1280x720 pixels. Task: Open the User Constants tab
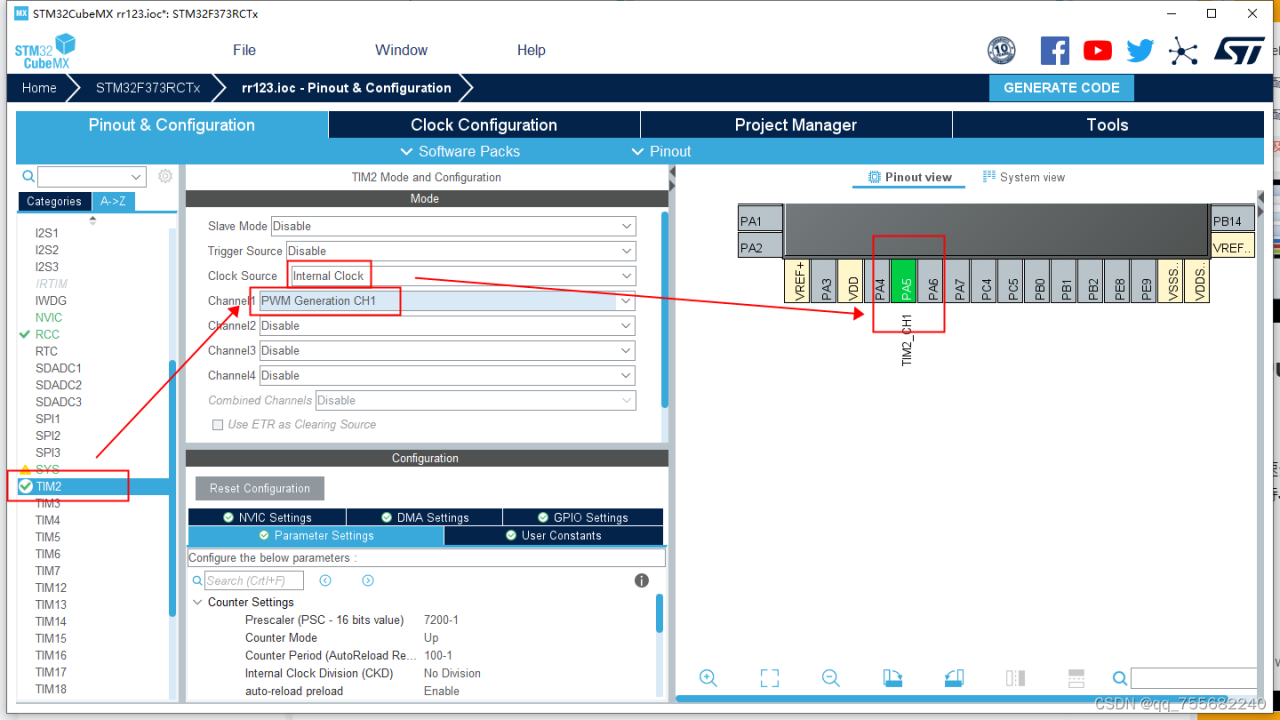point(553,536)
